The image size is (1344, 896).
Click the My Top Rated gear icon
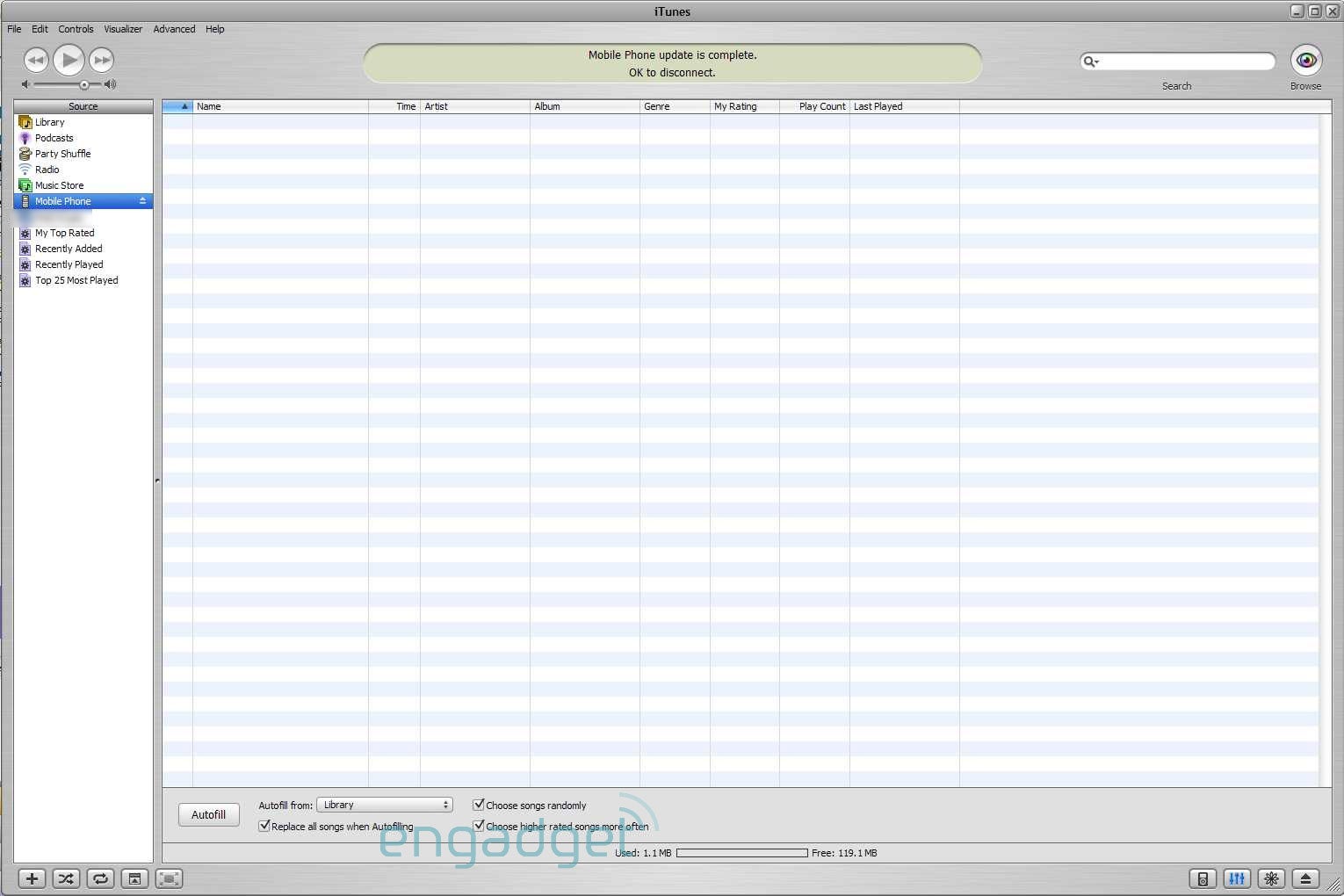tap(25, 233)
